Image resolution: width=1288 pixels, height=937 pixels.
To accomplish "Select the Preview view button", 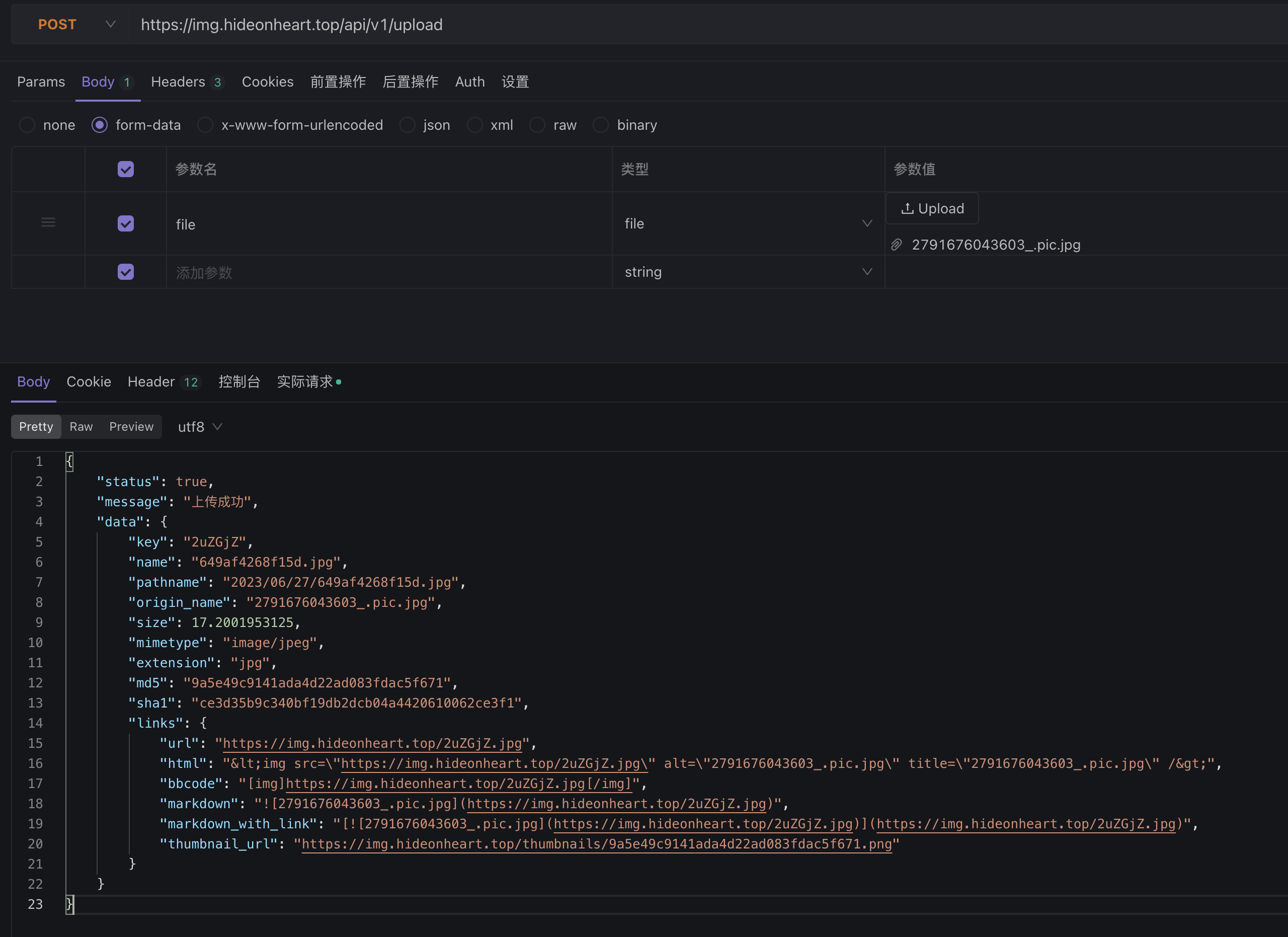I will coord(131,426).
